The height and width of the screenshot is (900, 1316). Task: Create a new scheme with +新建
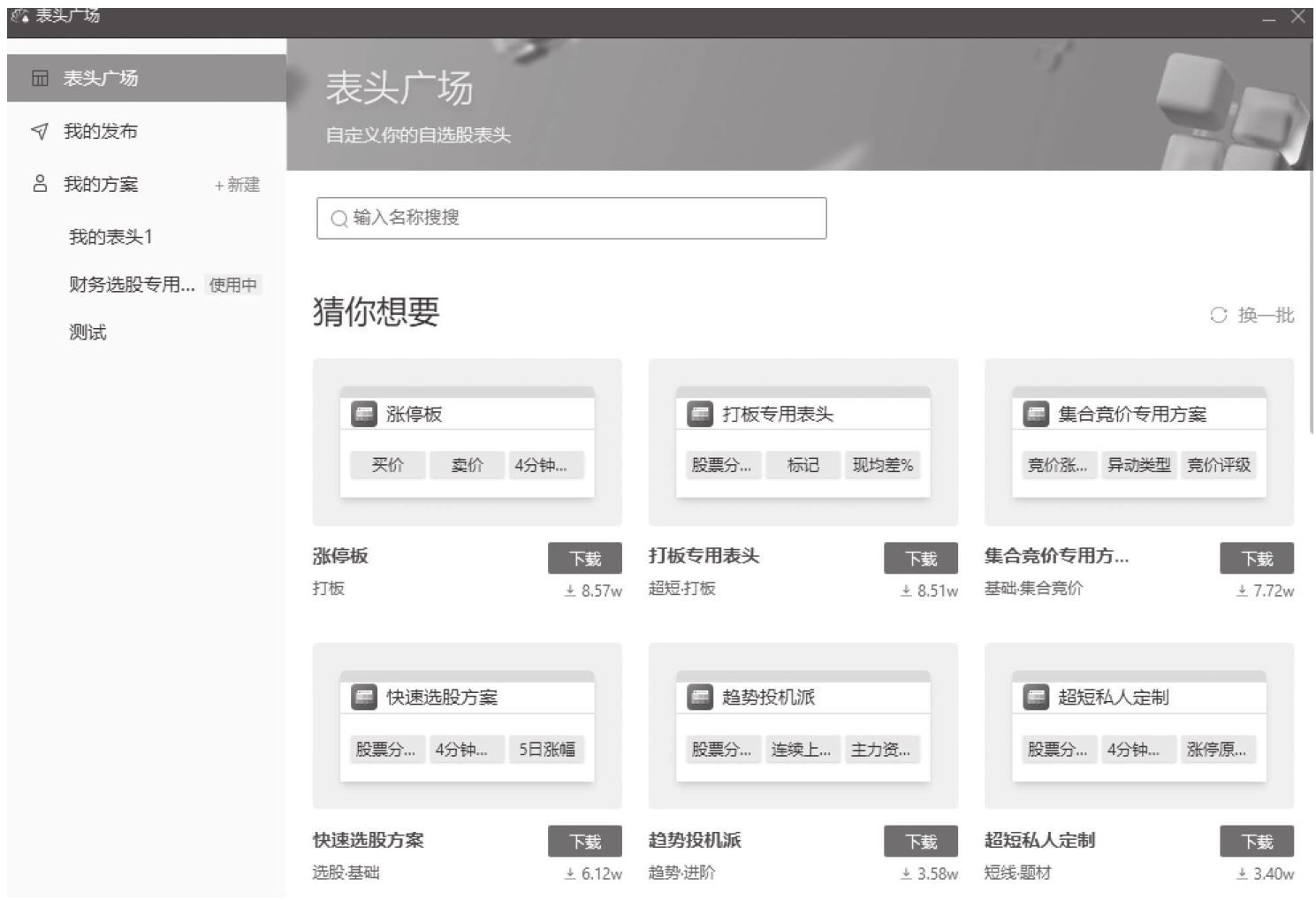coord(237,185)
